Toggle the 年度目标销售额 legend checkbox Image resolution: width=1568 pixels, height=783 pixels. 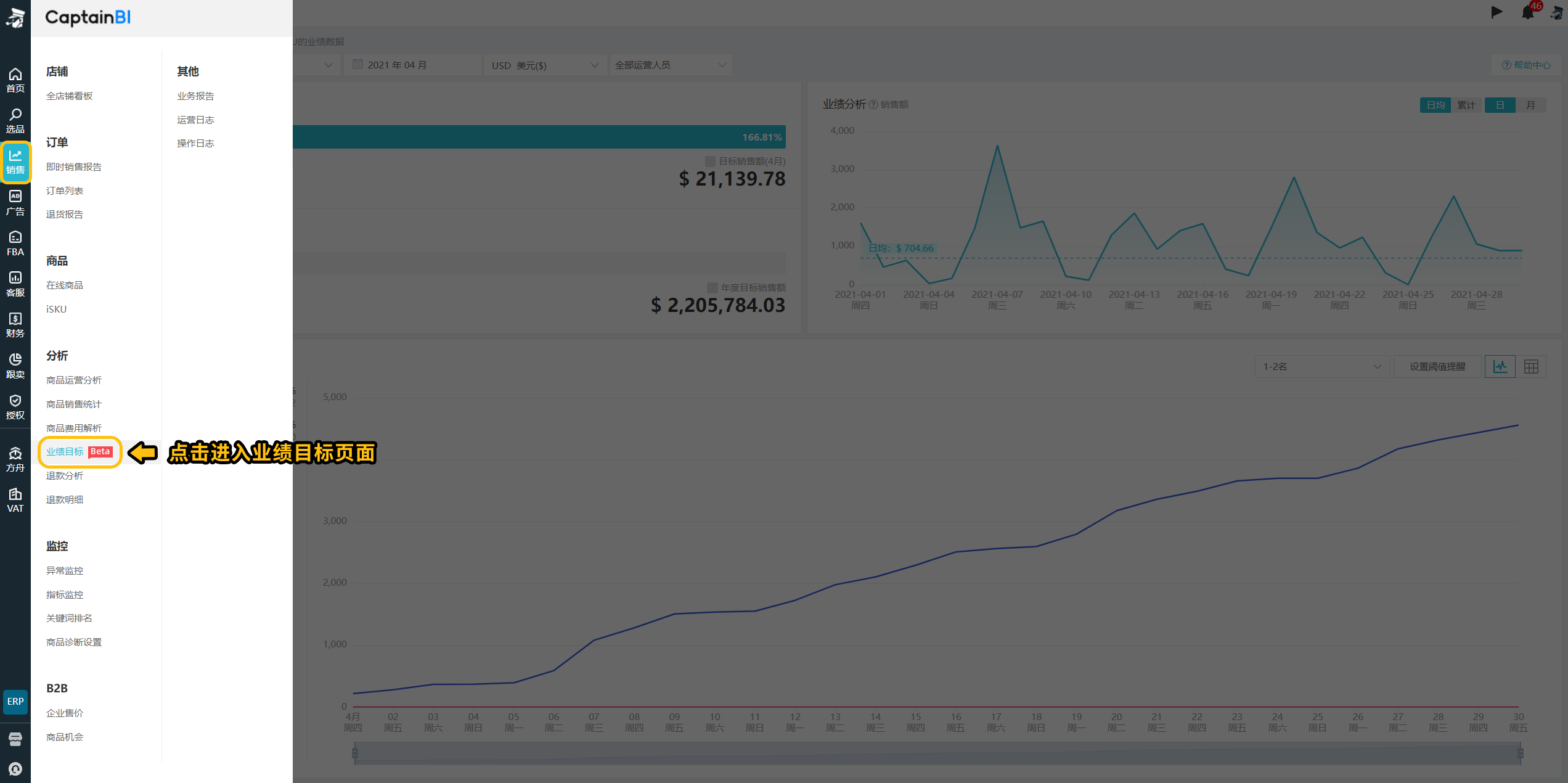pos(712,287)
